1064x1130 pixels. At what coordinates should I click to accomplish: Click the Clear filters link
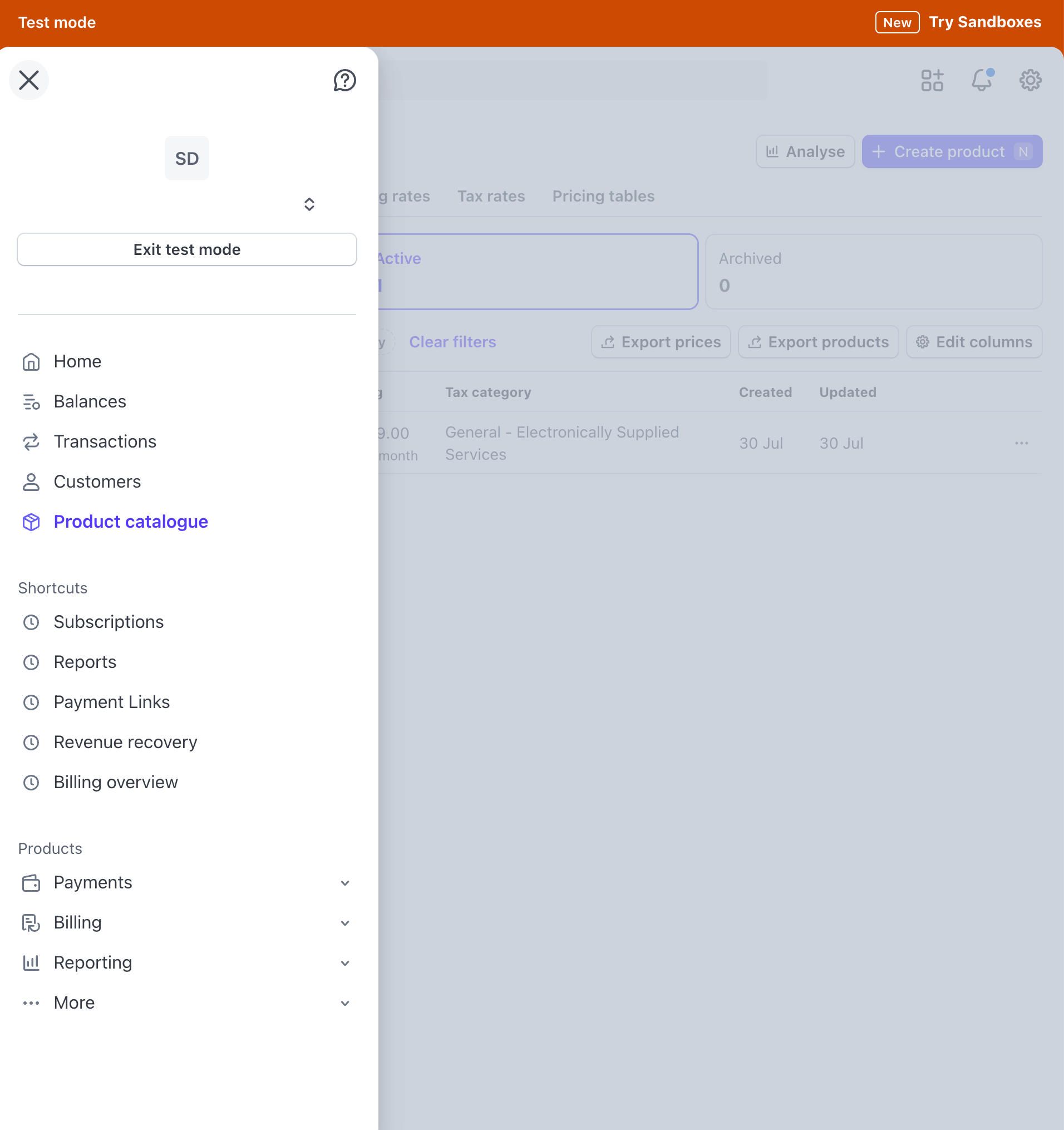click(452, 342)
